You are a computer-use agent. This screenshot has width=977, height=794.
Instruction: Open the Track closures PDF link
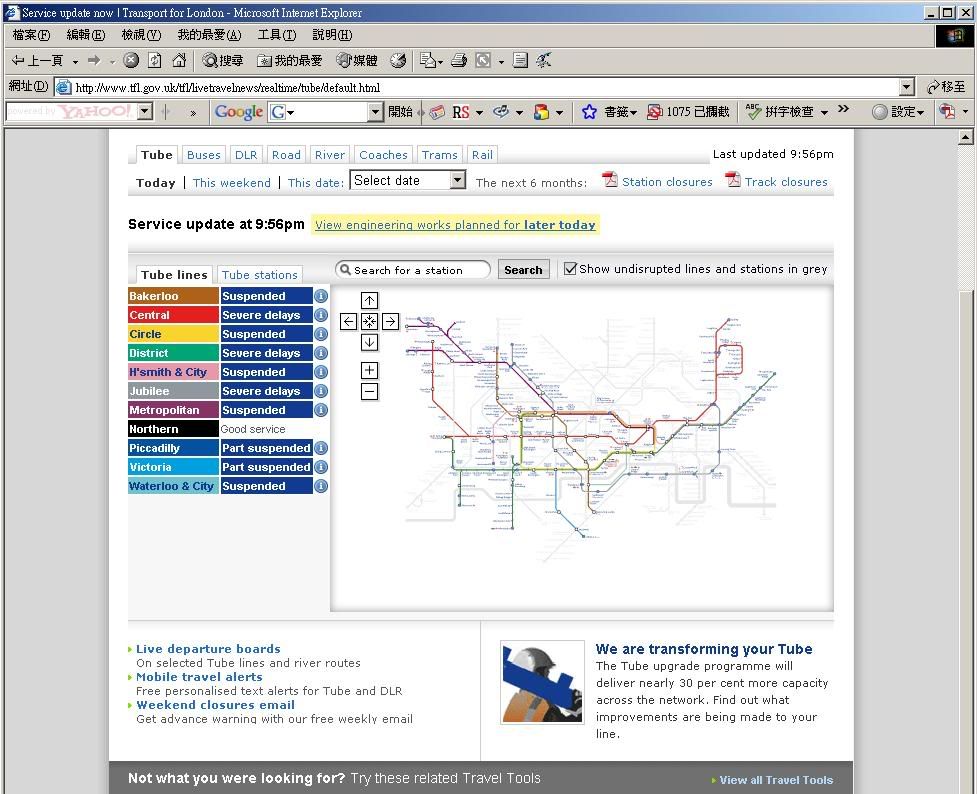click(x=777, y=181)
